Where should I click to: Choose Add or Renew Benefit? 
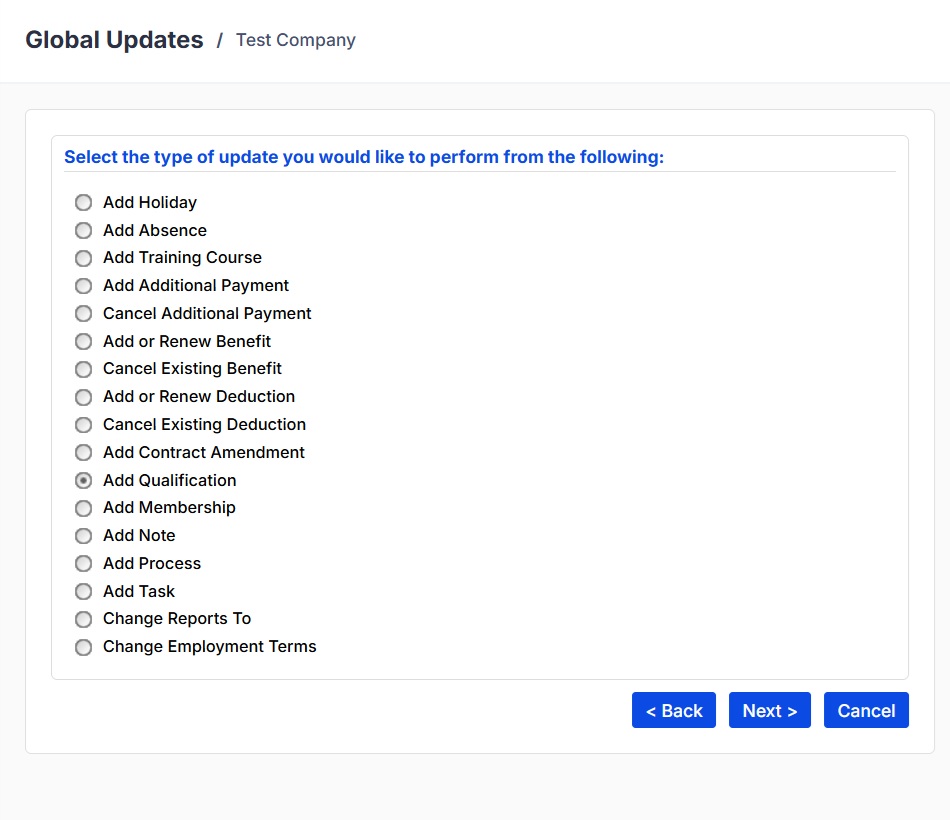83,341
